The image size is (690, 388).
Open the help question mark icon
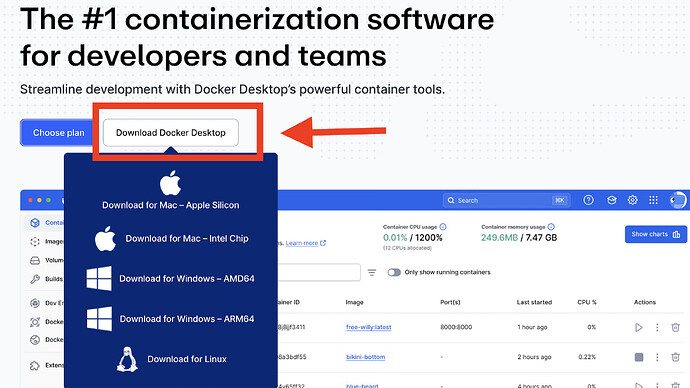coord(588,200)
